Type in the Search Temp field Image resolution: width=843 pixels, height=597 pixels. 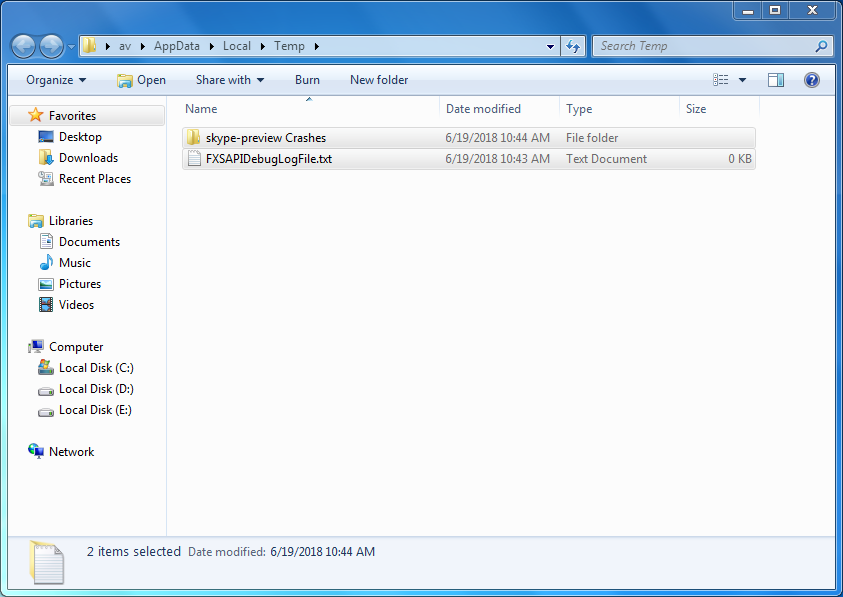[705, 46]
